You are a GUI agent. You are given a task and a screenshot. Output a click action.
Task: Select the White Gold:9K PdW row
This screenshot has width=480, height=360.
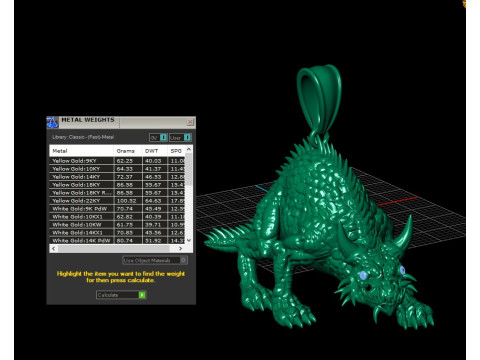click(x=117, y=209)
